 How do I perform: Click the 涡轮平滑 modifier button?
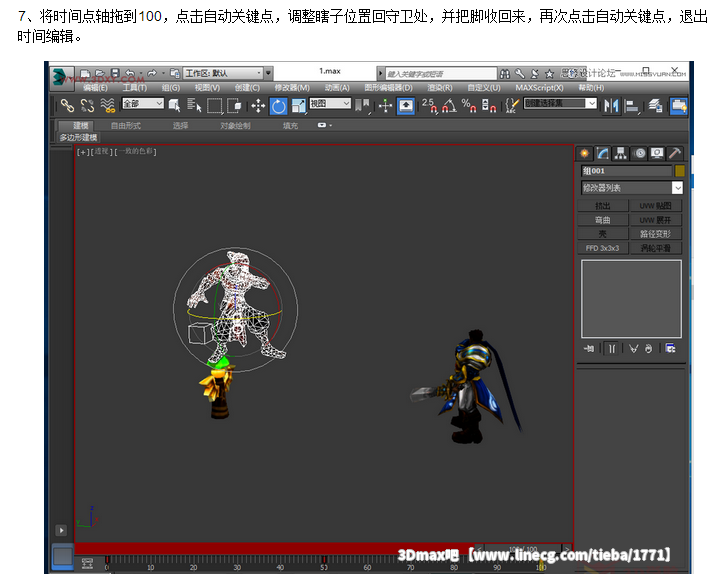point(655,248)
